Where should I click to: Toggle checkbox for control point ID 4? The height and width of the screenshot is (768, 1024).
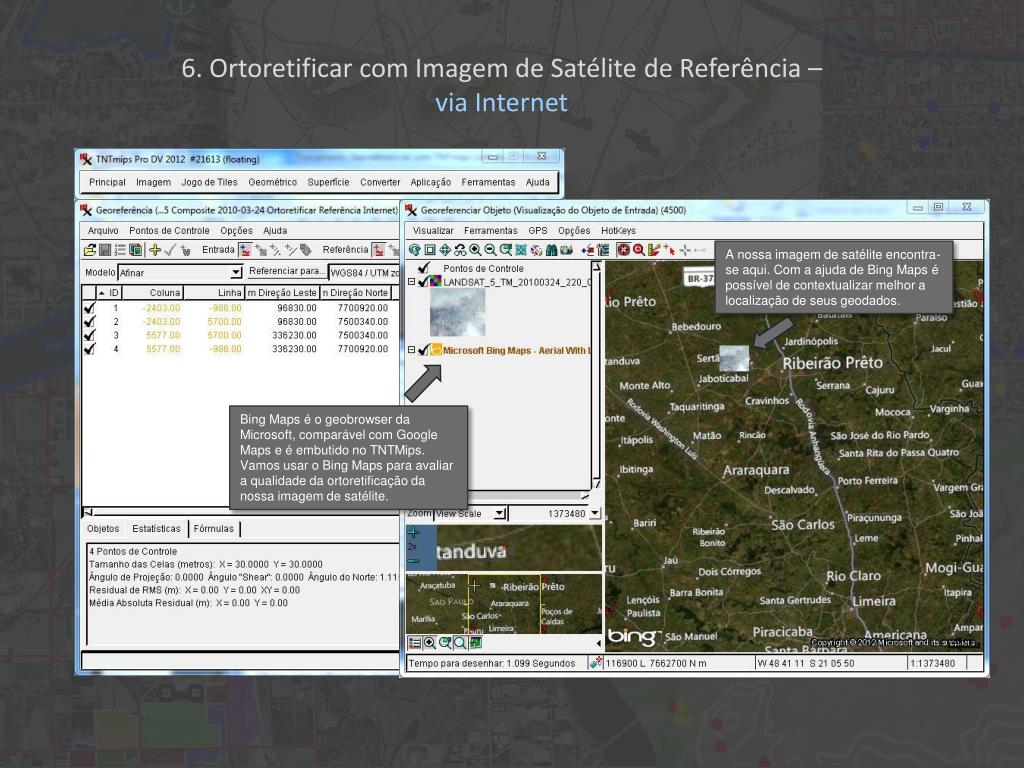click(90, 349)
